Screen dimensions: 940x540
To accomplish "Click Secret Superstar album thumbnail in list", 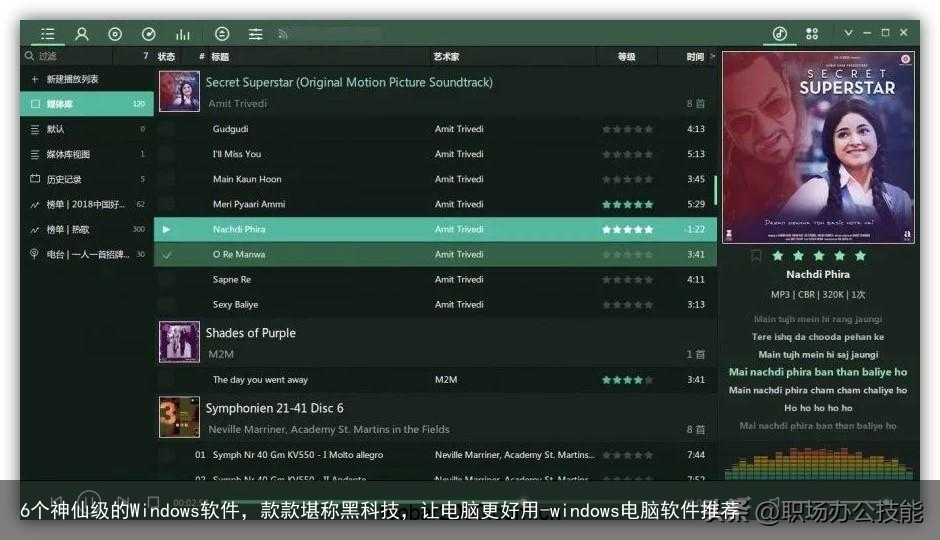I will point(179,91).
